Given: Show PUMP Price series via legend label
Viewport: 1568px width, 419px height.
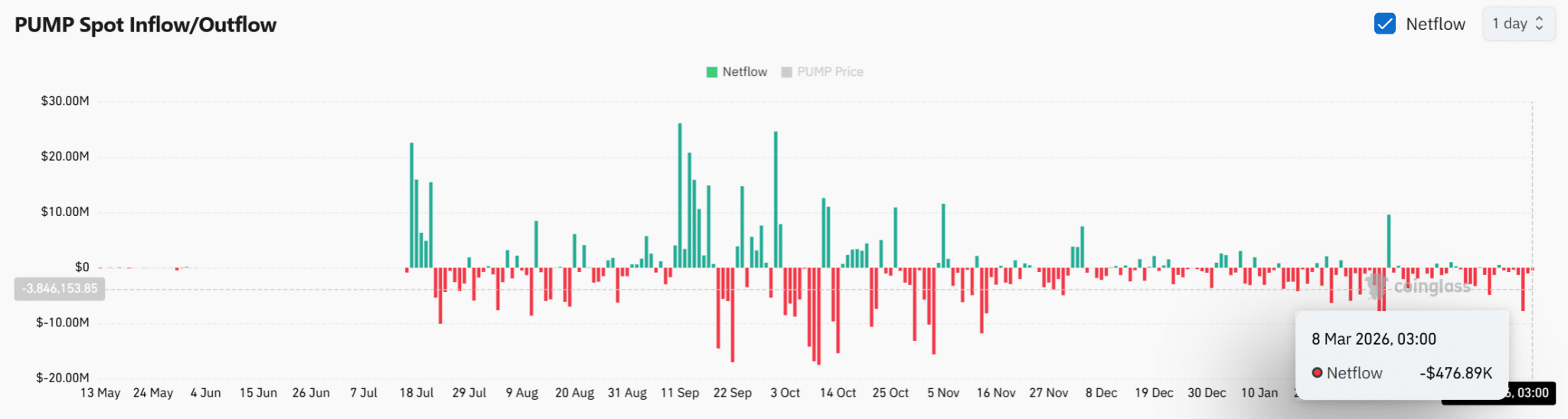Looking at the screenshot, I should 830,72.
